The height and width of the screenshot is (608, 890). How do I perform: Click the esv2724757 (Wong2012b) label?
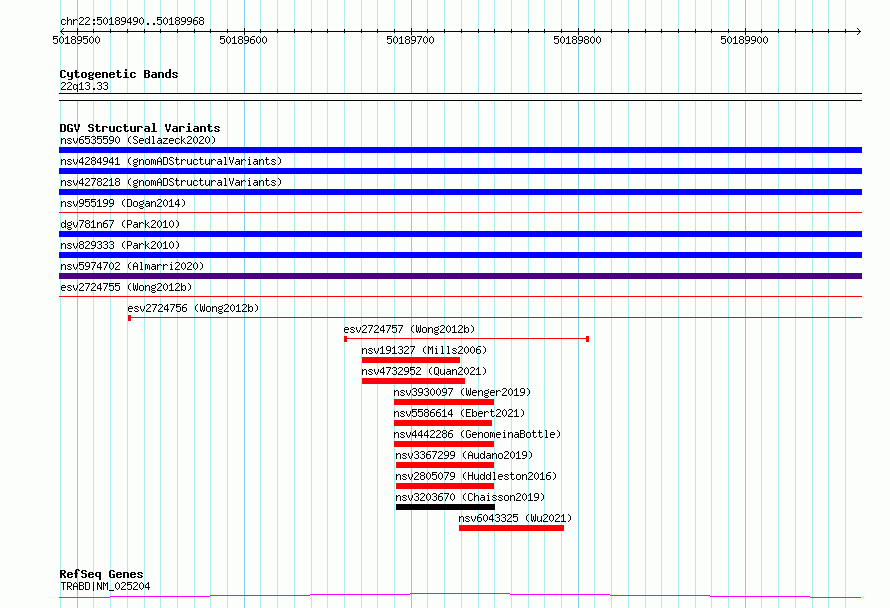click(409, 329)
